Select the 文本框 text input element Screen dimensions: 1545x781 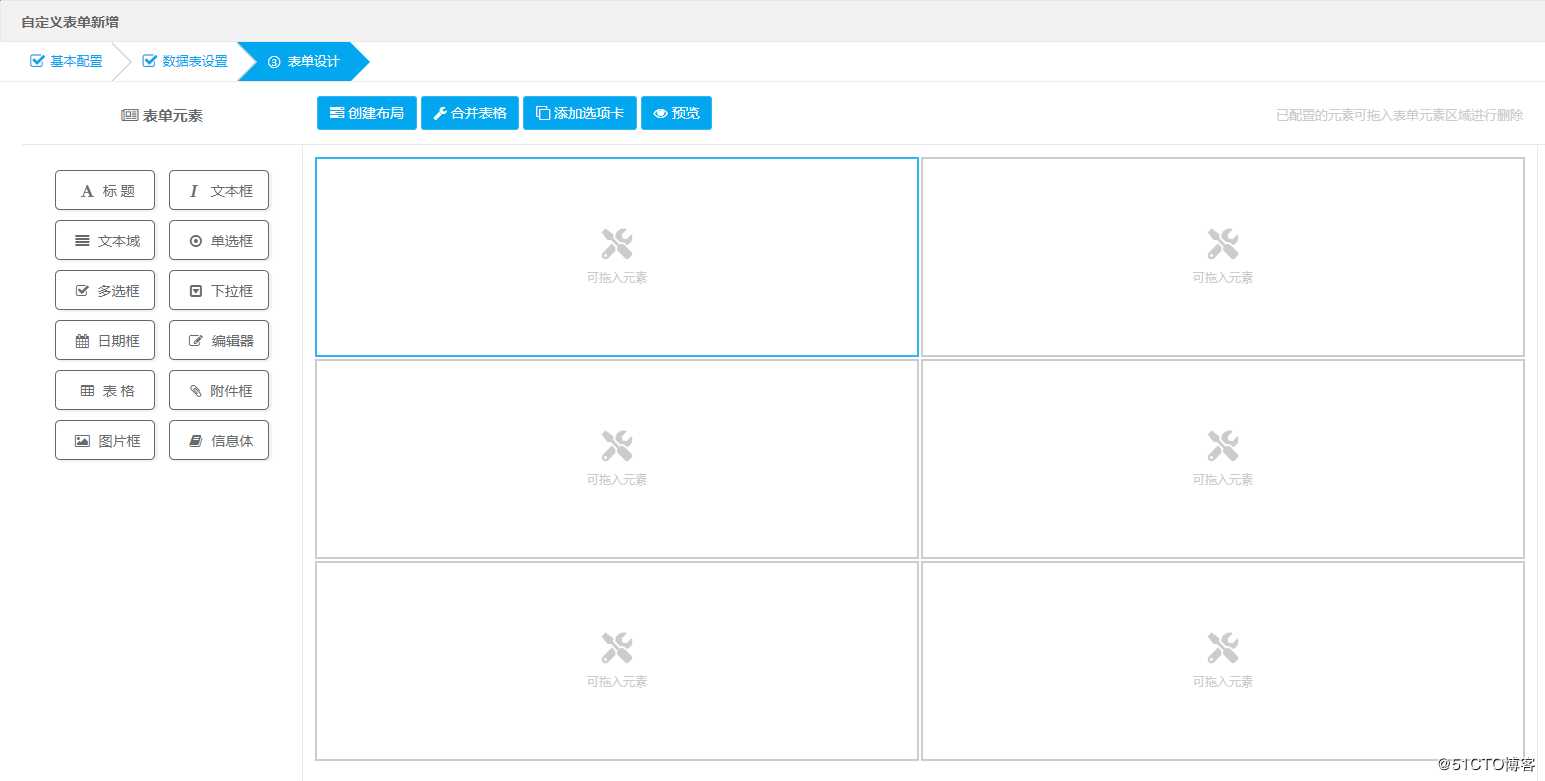(x=219, y=190)
